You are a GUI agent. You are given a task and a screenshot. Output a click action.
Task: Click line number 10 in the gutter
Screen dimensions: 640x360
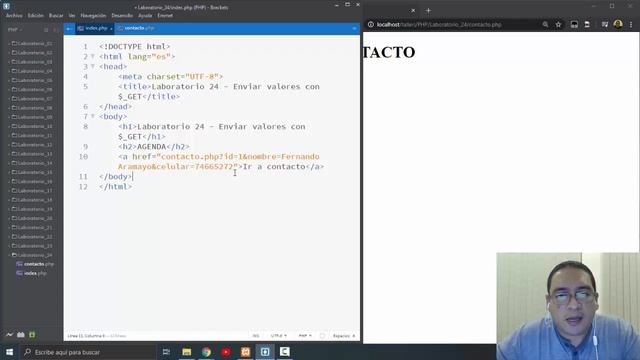tap(83, 156)
